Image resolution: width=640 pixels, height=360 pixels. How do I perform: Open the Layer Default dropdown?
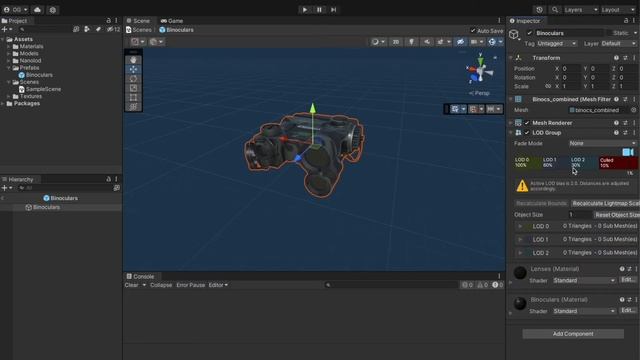click(x=618, y=43)
